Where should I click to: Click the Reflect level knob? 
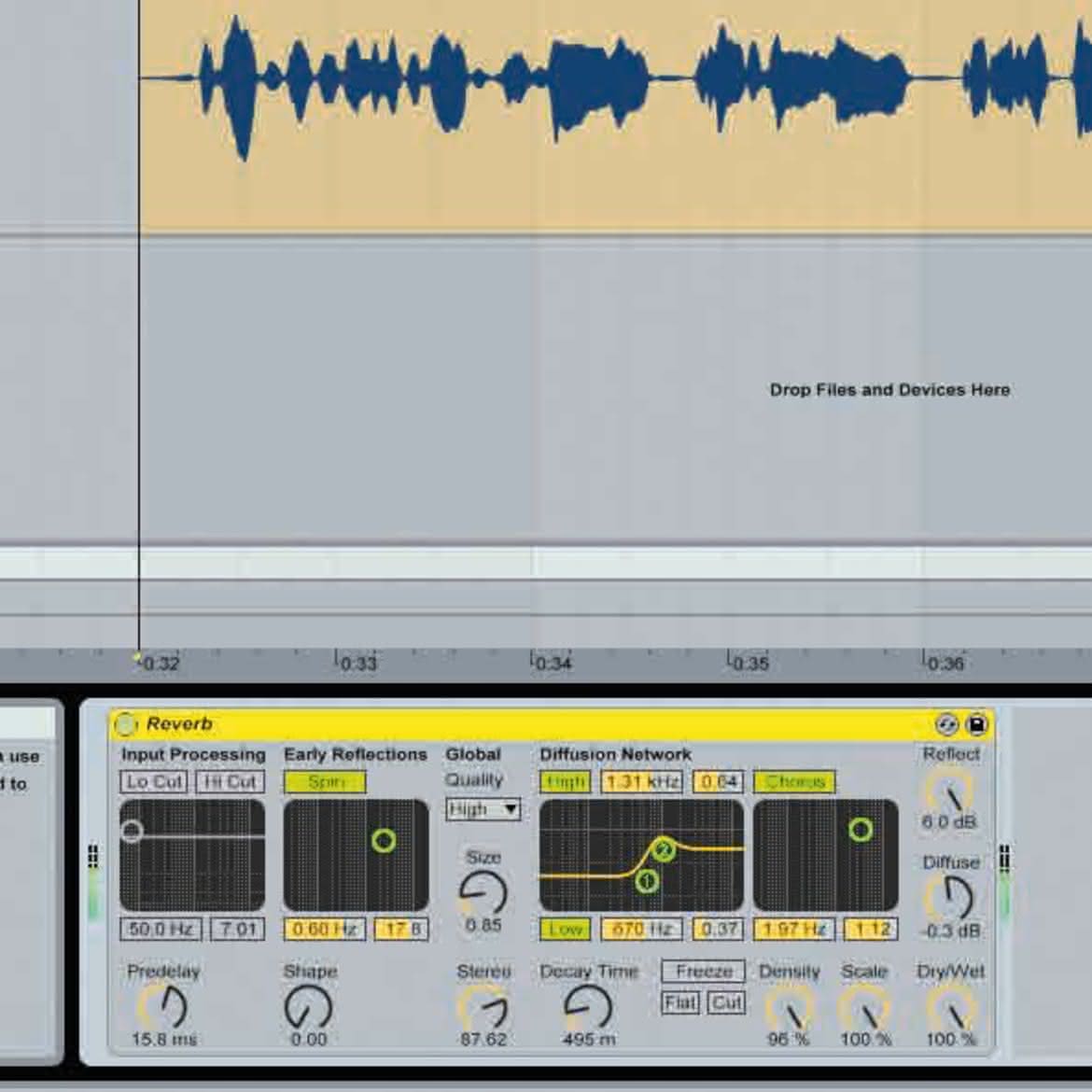coord(949,791)
